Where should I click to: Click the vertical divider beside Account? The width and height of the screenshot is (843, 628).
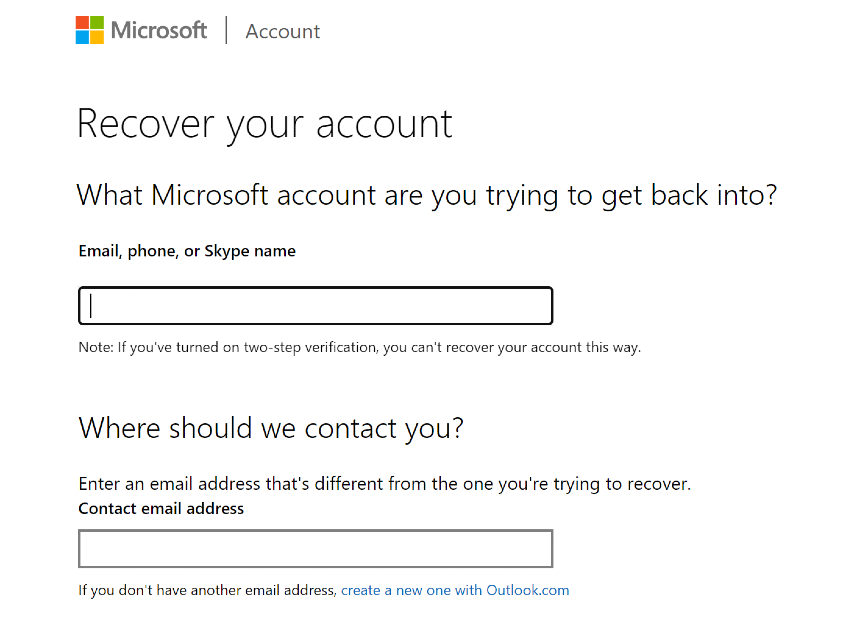pos(226,30)
